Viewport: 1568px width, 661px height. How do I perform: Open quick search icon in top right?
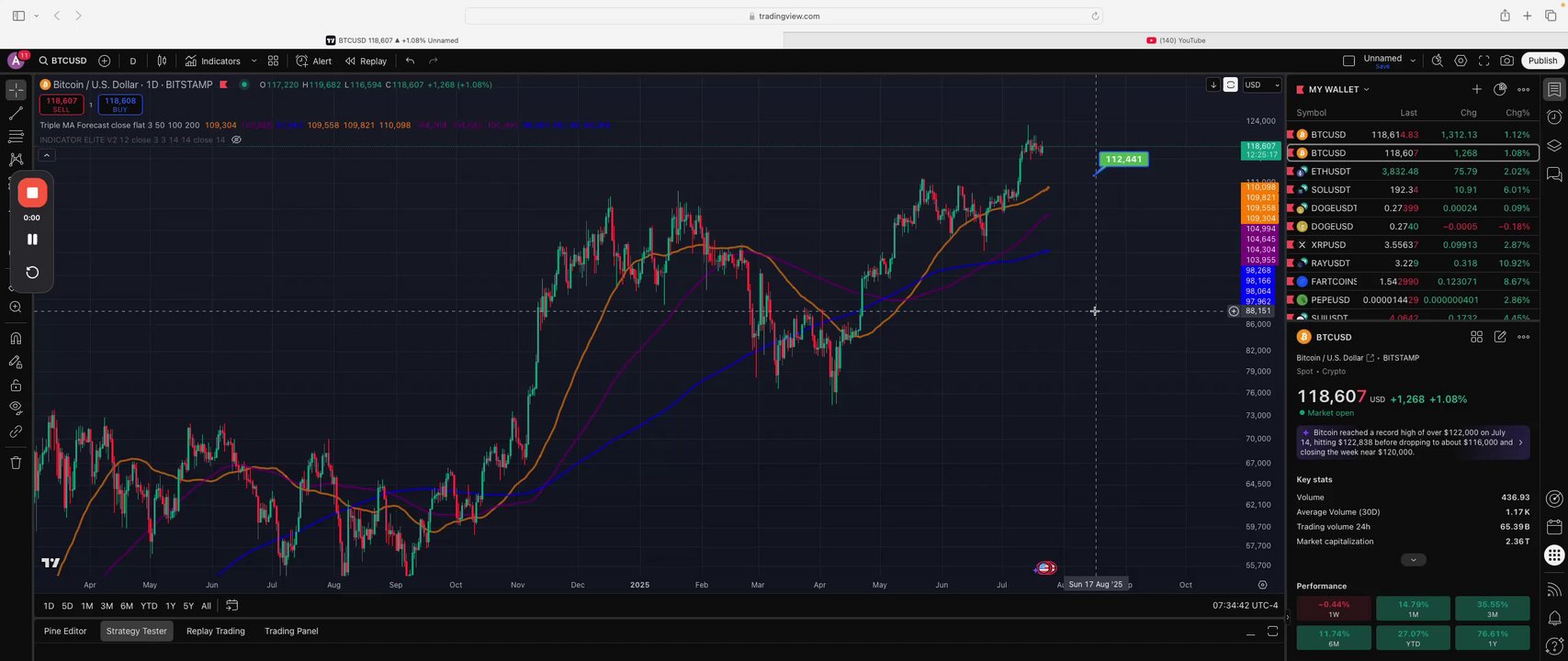[1438, 61]
